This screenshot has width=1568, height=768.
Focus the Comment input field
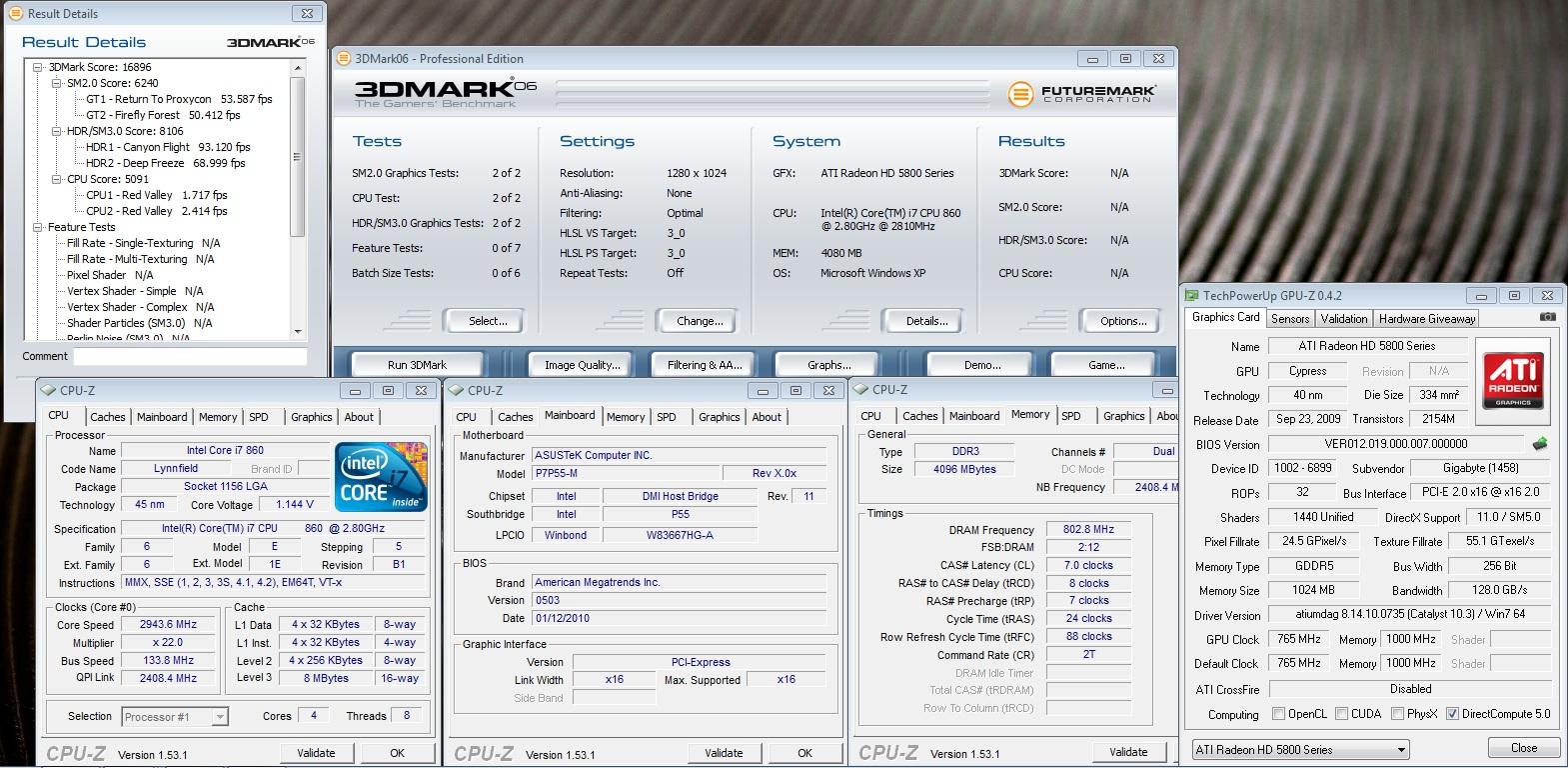(190, 356)
